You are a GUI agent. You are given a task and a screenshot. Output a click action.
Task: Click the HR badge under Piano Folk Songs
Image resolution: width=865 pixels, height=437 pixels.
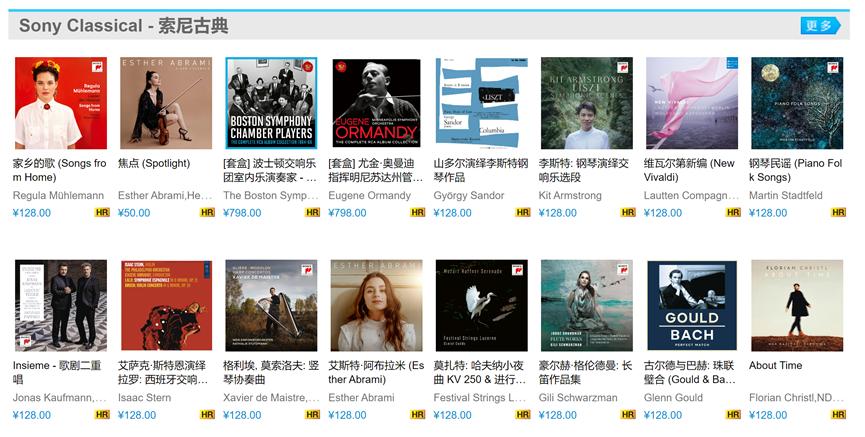coord(839,212)
